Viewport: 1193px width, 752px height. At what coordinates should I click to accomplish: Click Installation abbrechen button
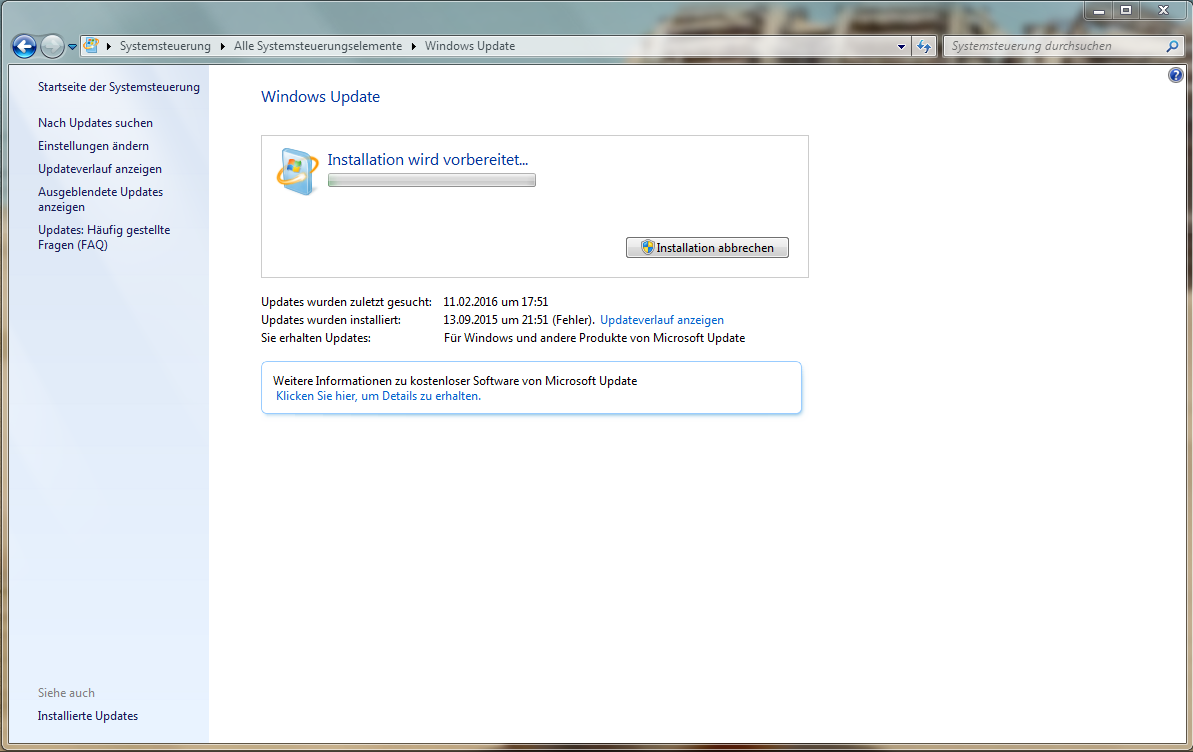(x=707, y=247)
